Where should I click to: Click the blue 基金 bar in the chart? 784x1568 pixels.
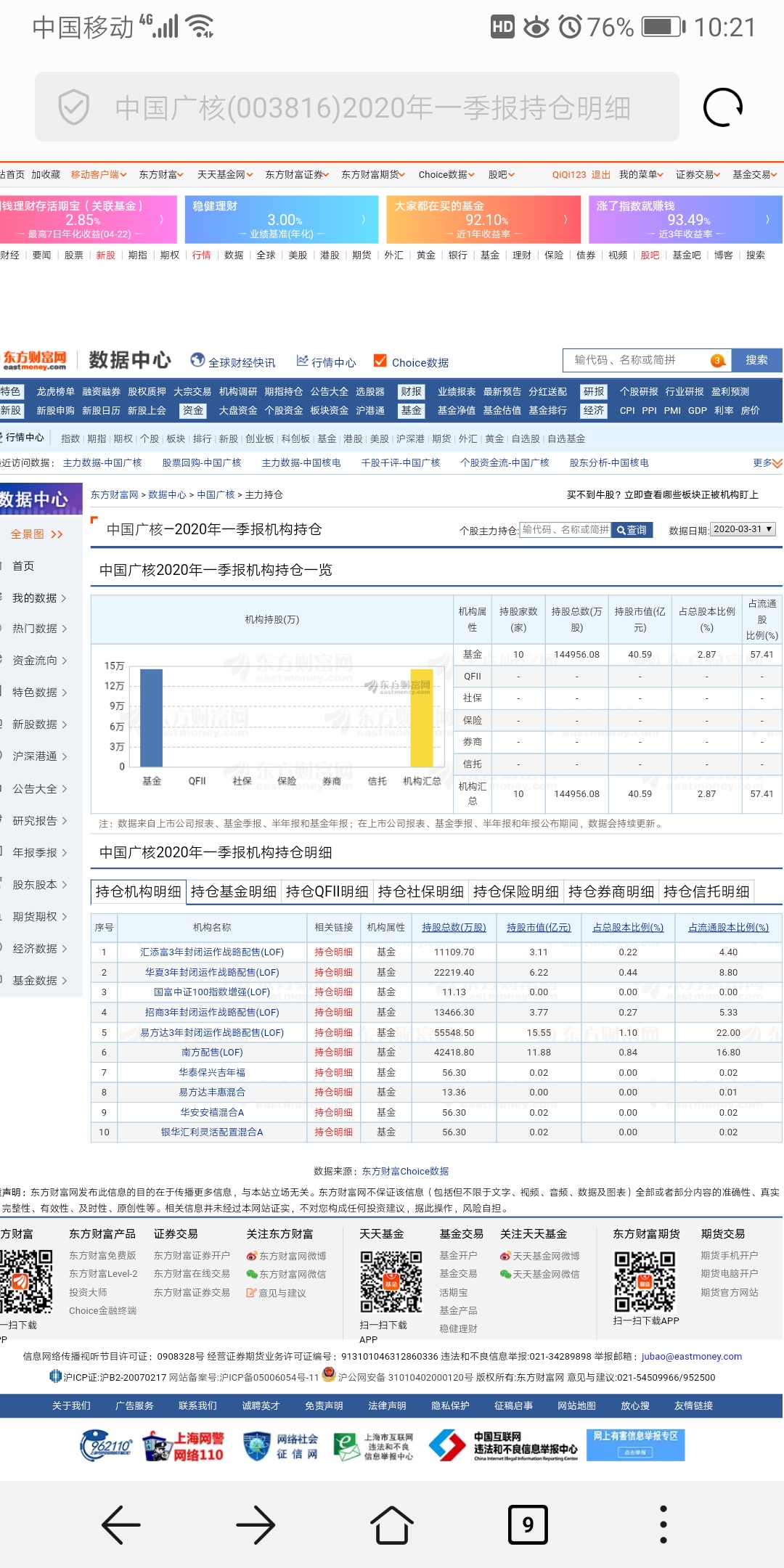coord(151,717)
